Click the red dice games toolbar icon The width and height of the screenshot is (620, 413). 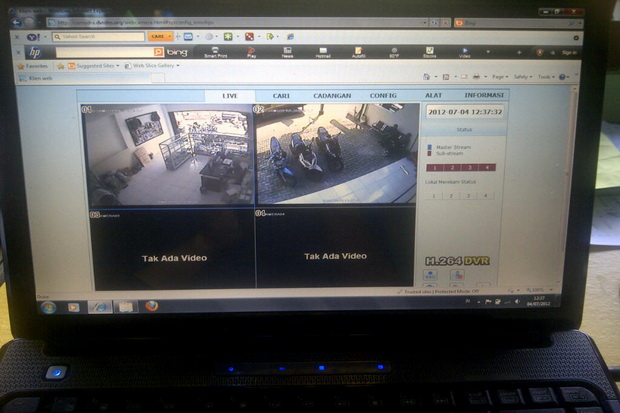click(x=250, y=37)
